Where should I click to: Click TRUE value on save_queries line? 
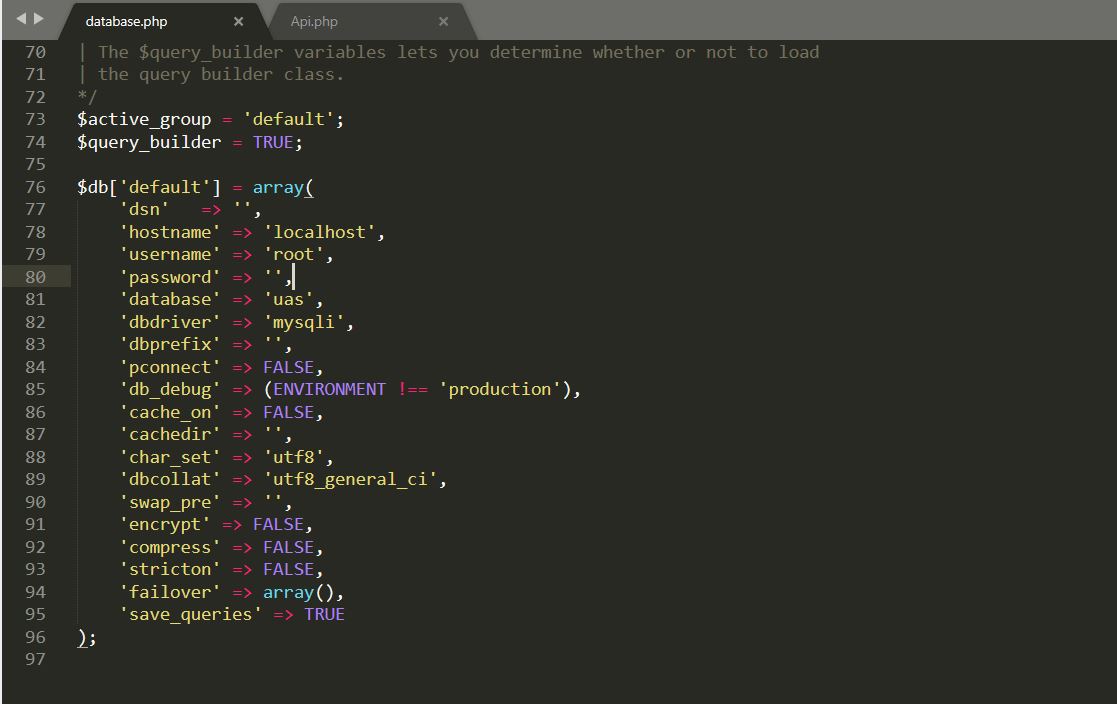coord(324,614)
